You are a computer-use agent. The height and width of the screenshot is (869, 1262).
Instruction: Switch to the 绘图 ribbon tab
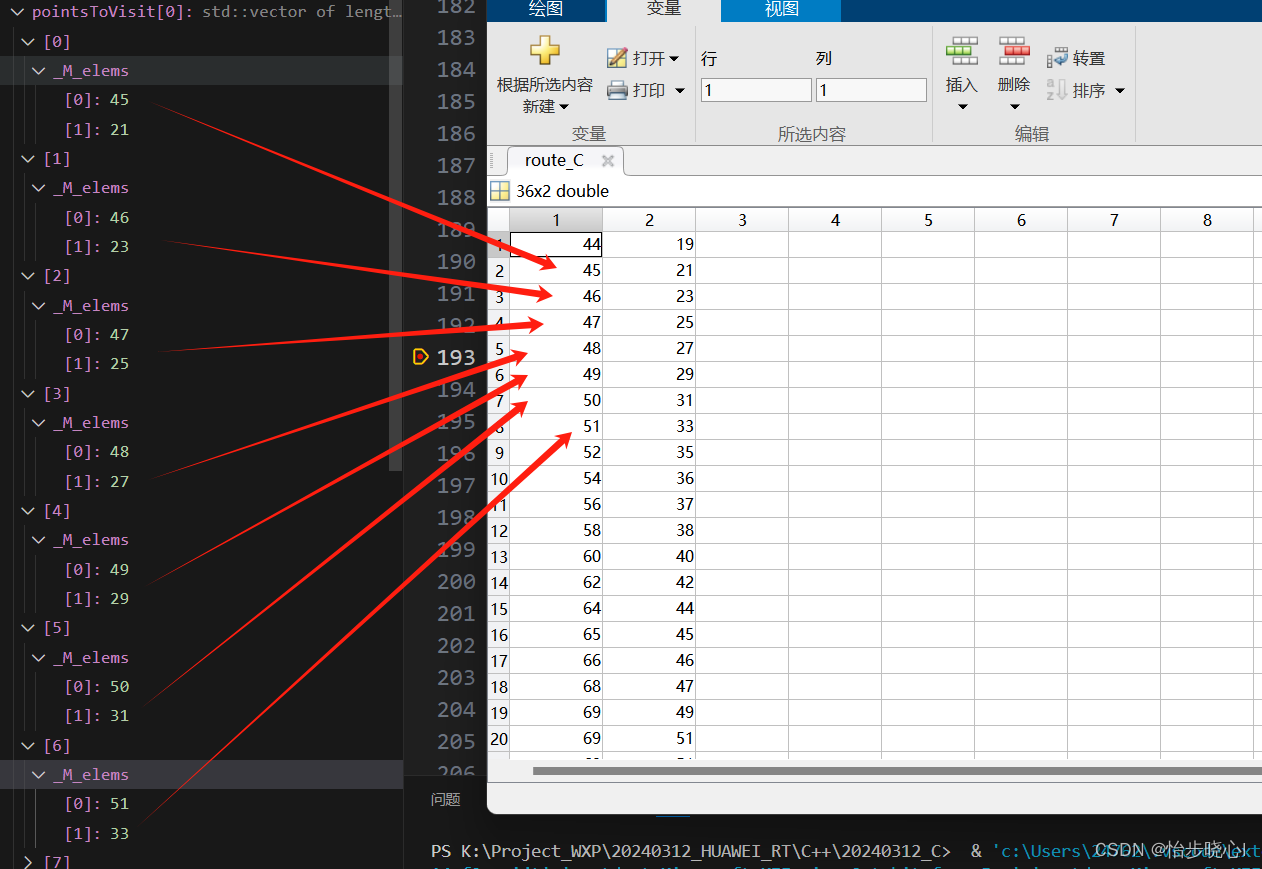pyautogui.click(x=546, y=9)
